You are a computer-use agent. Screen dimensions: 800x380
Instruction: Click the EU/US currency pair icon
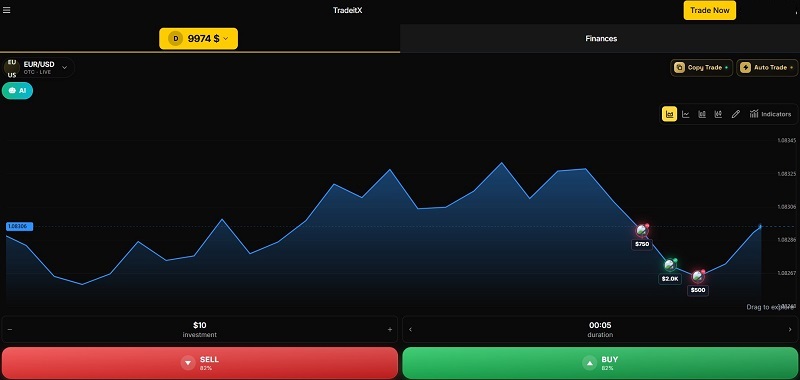click(x=12, y=68)
